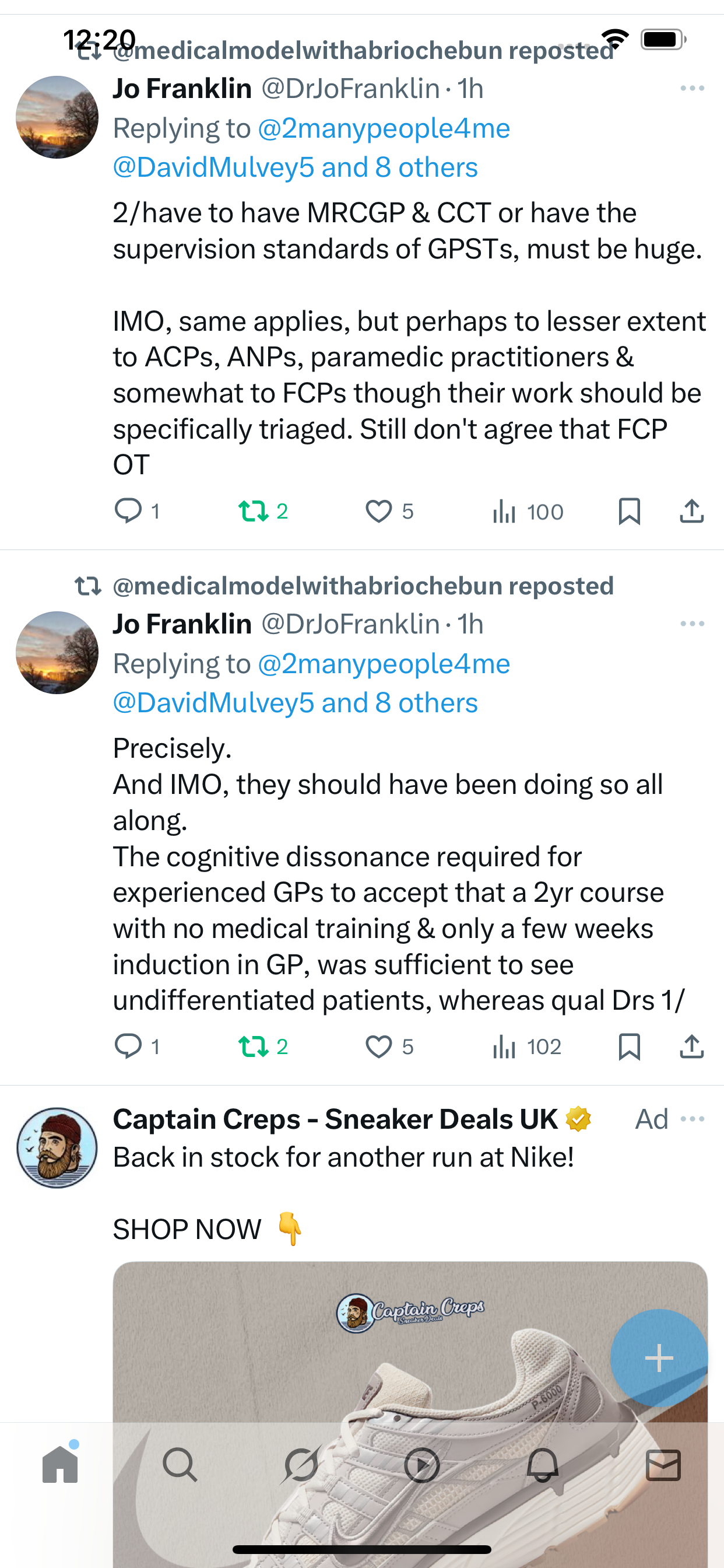This screenshot has height=1568, width=724.
Task: Open more options on second Jo Franklin tweet
Action: (693, 624)
